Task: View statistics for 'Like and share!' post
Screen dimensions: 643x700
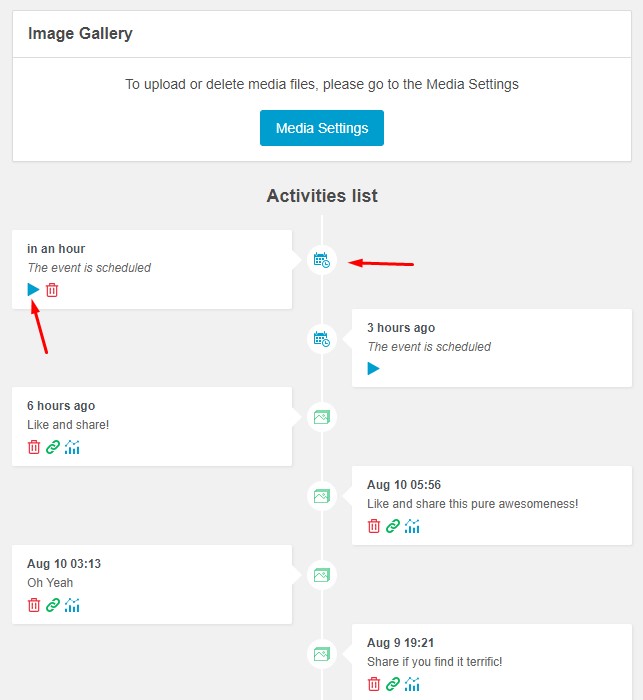Action: 72,447
